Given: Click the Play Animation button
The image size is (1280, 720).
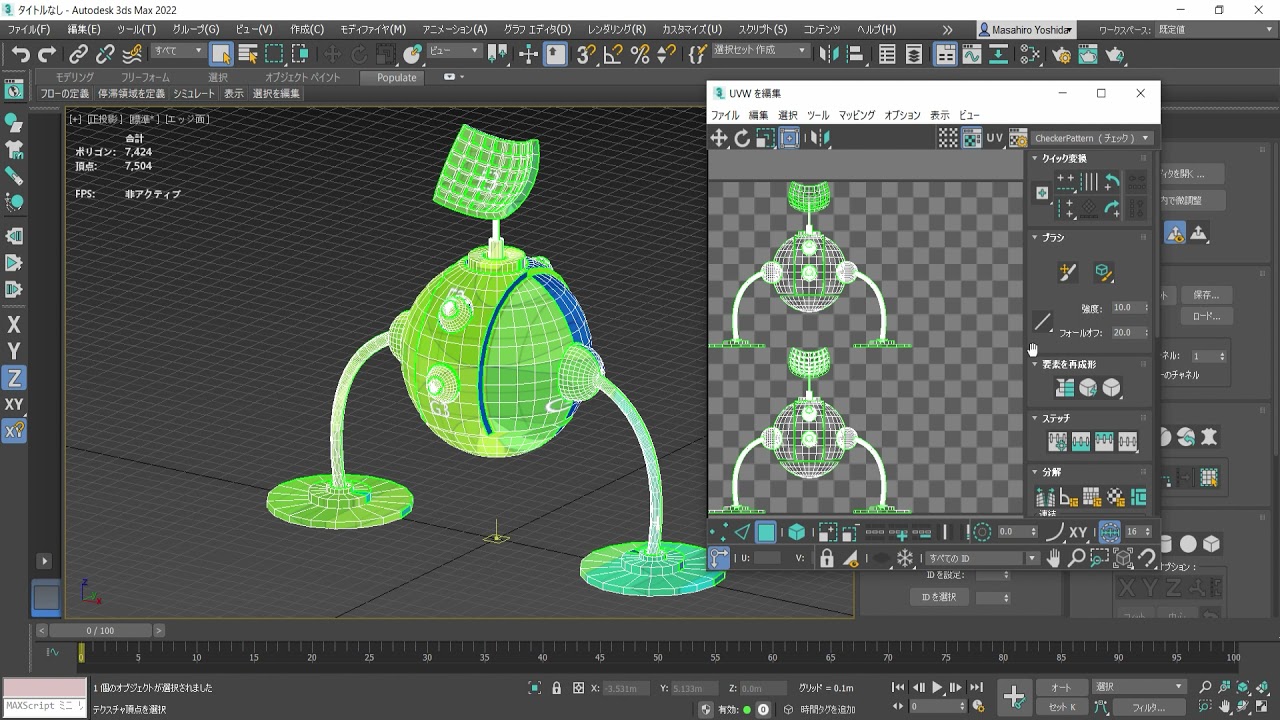Looking at the screenshot, I should (x=937, y=687).
